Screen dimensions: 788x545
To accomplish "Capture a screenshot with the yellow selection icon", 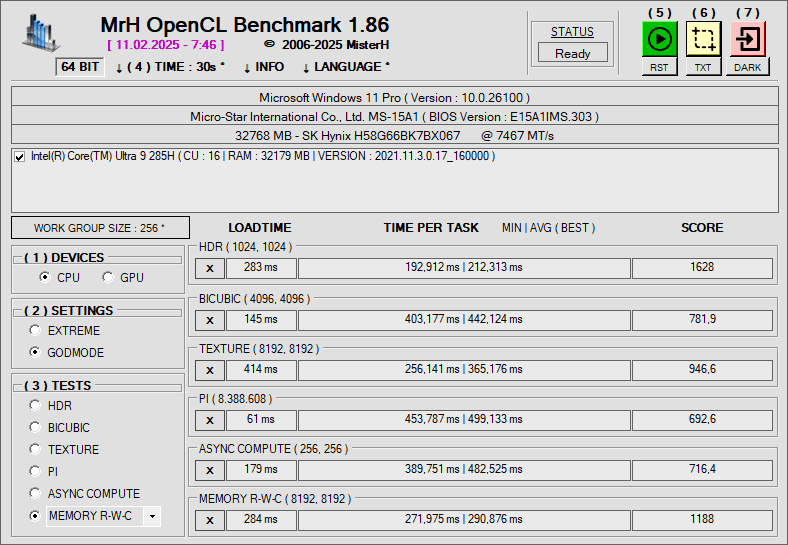I will [x=703, y=39].
